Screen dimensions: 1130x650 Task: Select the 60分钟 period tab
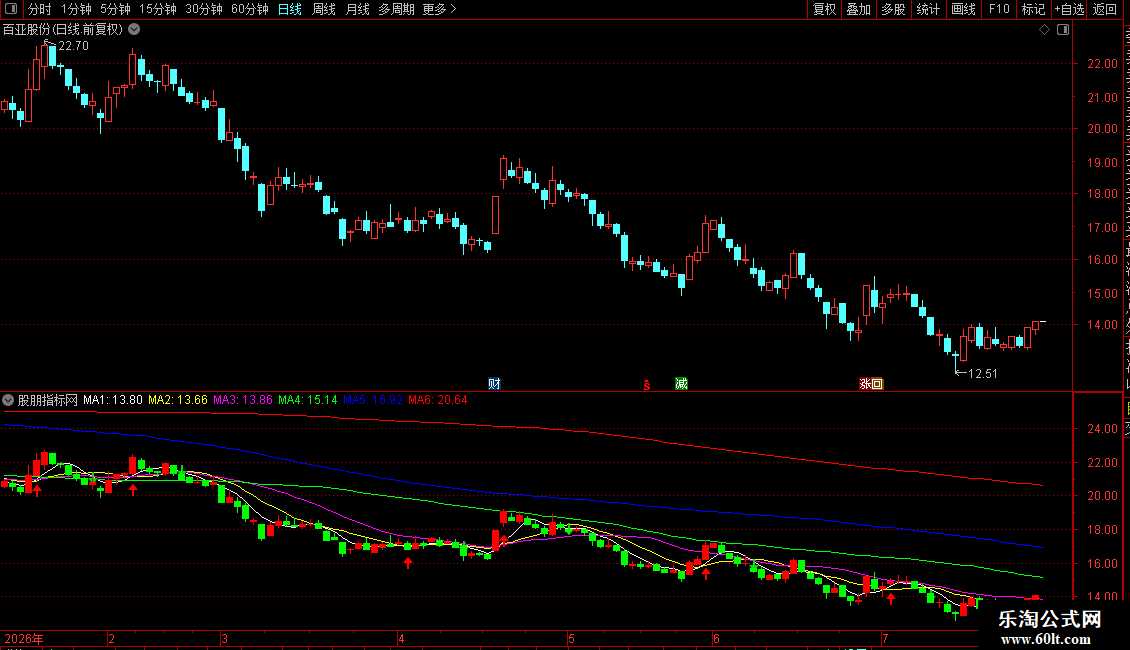pyautogui.click(x=250, y=9)
